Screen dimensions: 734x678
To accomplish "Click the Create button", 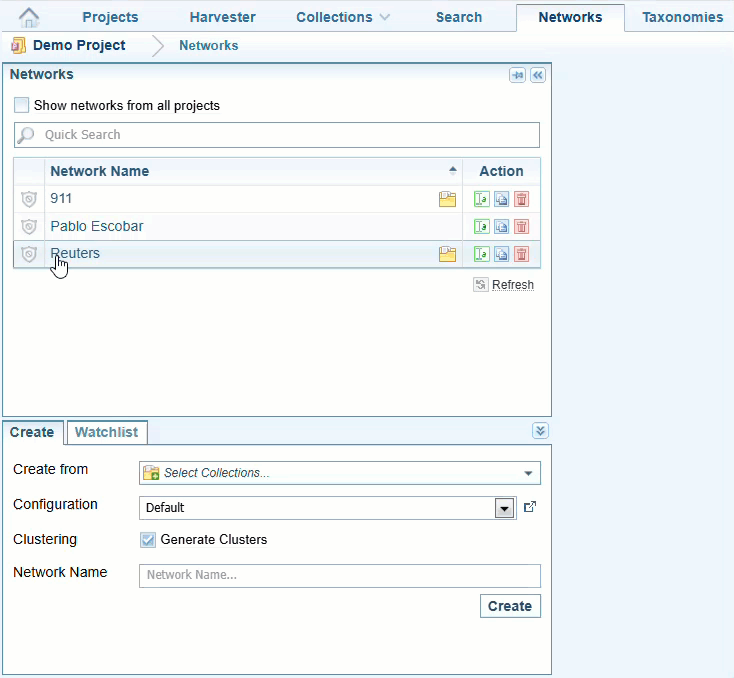I will click(510, 606).
